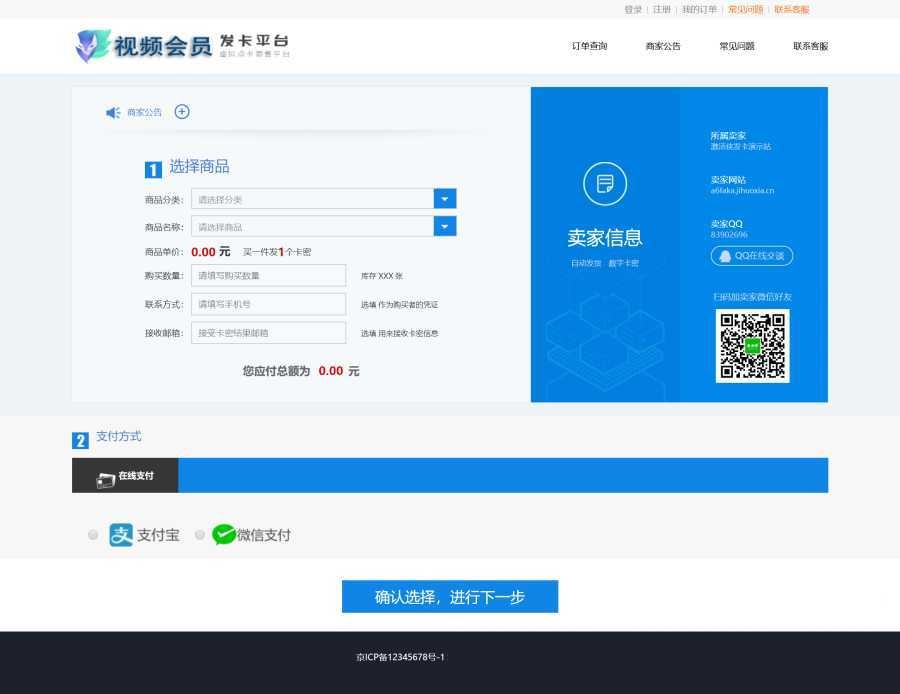This screenshot has width=900, height=694.
Task: Select the 微信支付 radio button
Action: pos(200,535)
